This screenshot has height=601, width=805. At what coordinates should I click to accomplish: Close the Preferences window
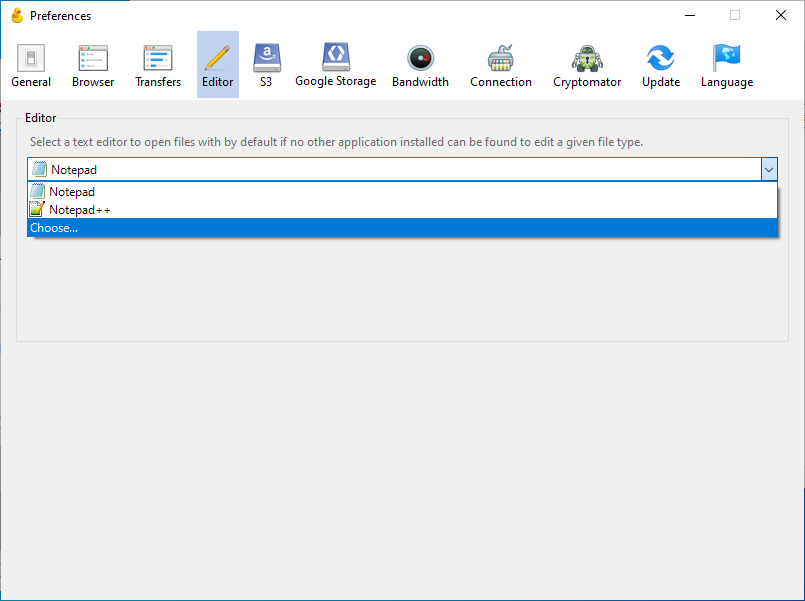(x=781, y=15)
